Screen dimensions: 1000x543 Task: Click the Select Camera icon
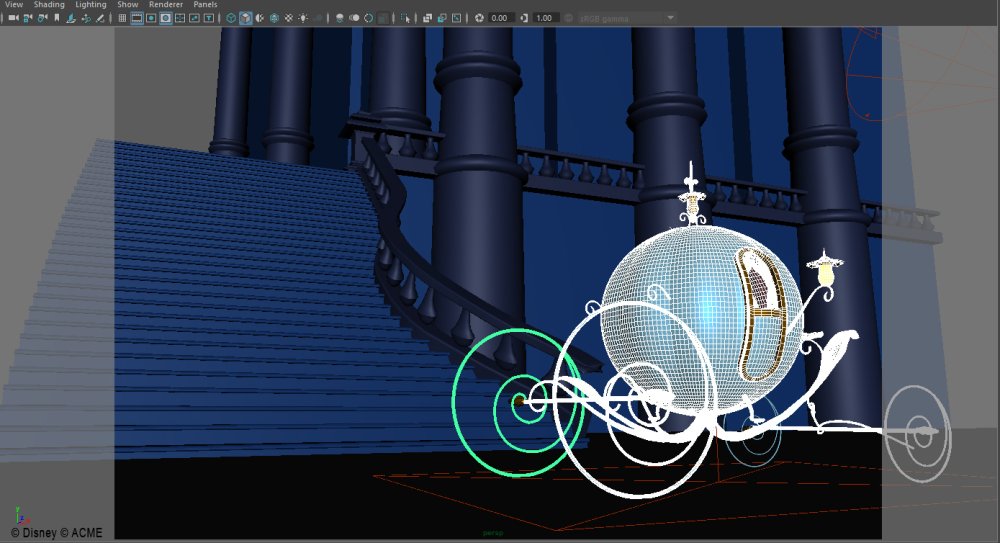pos(13,18)
